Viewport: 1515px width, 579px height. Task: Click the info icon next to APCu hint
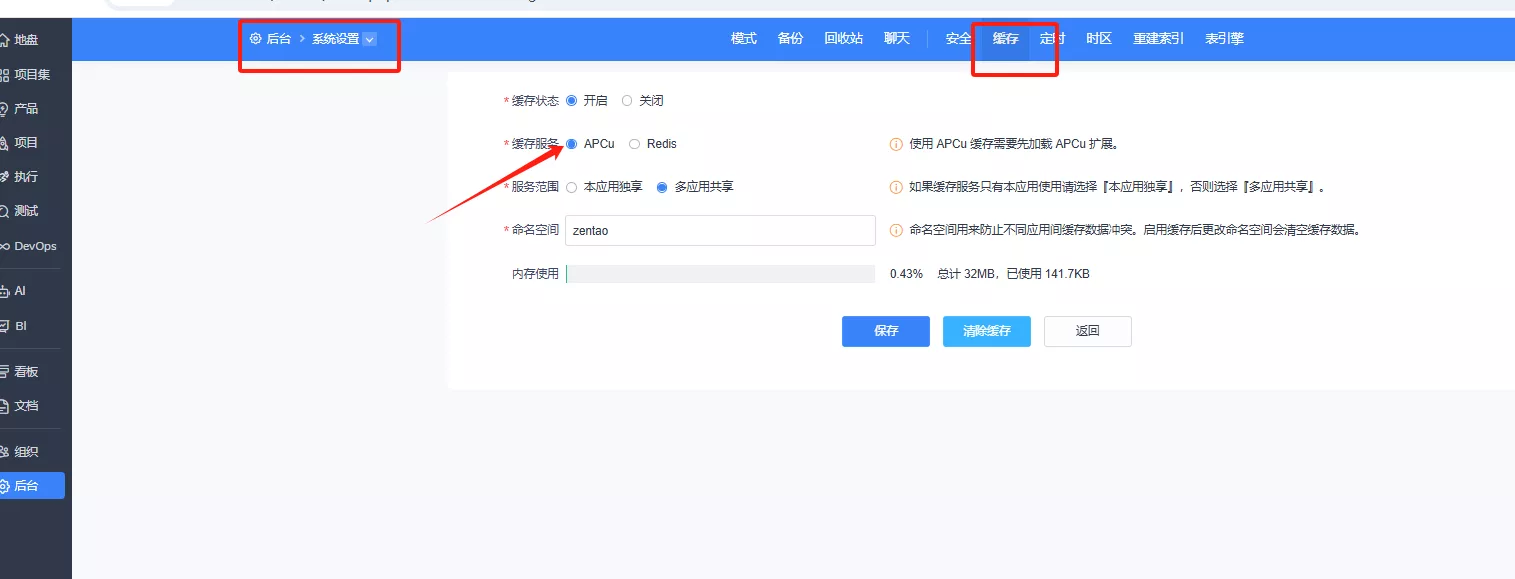click(x=896, y=144)
